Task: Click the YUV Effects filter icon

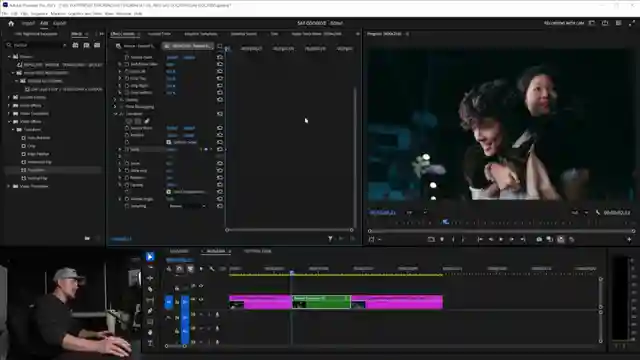Action: point(97,45)
